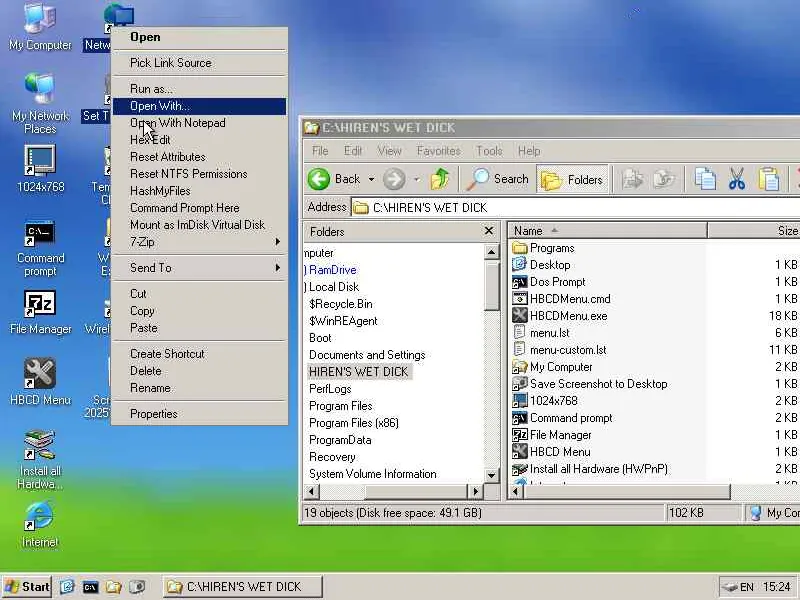Open the Tools menu in Explorer
The width and height of the screenshot is (800, 600).
tap(489, 151)
